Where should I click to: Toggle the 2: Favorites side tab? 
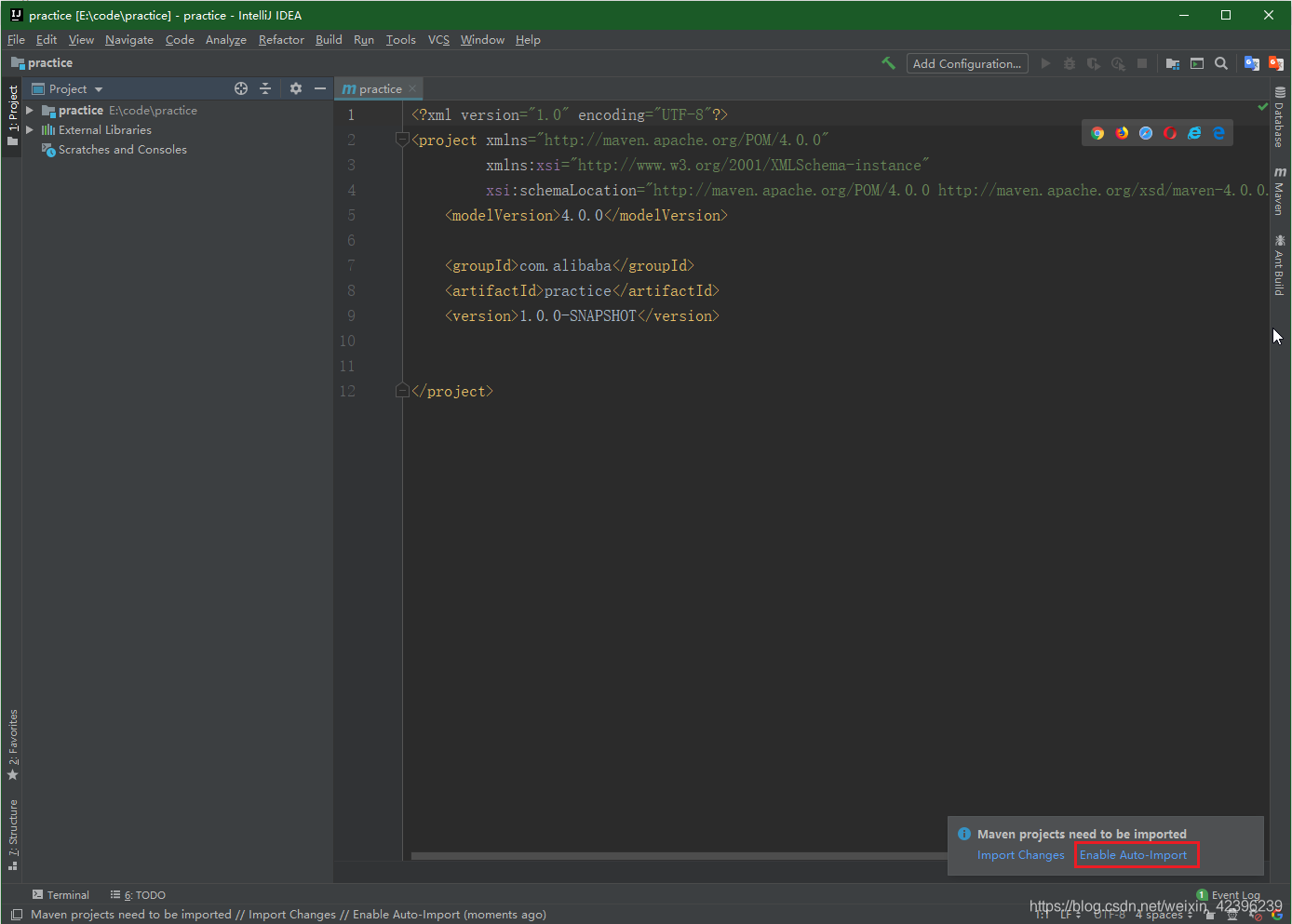pos(12,744)
